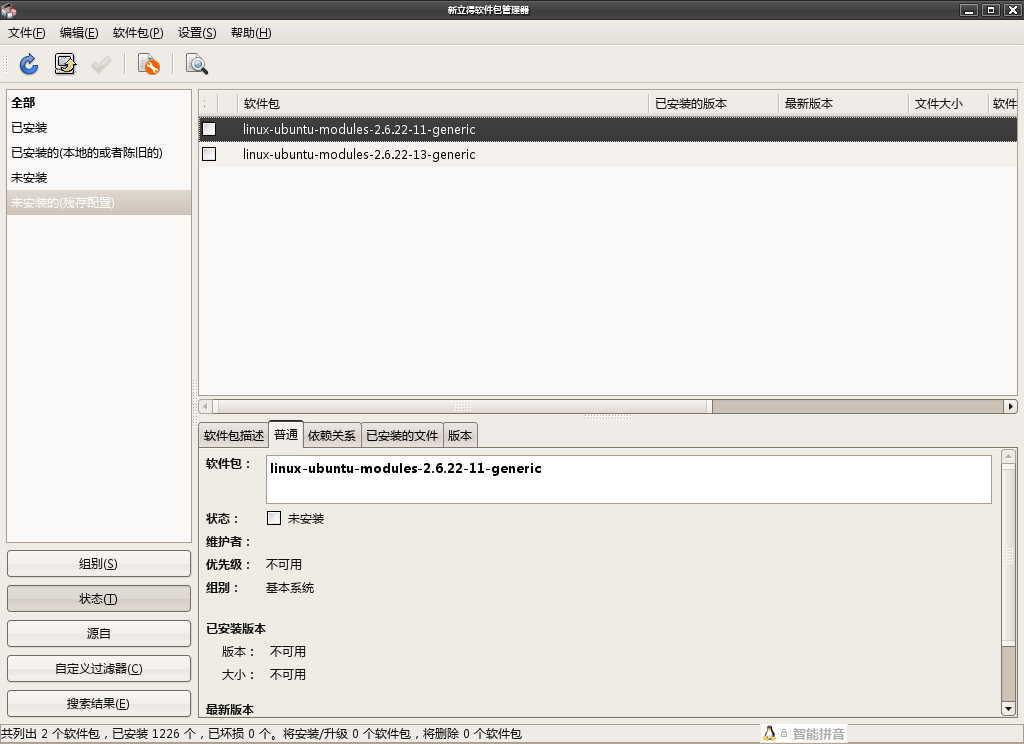Viewport: 1024px width, 744px height.
Task: Click the linux-ubuntu-modules-2.6.22-13-generic package name
Action: [x=359, y=154]
